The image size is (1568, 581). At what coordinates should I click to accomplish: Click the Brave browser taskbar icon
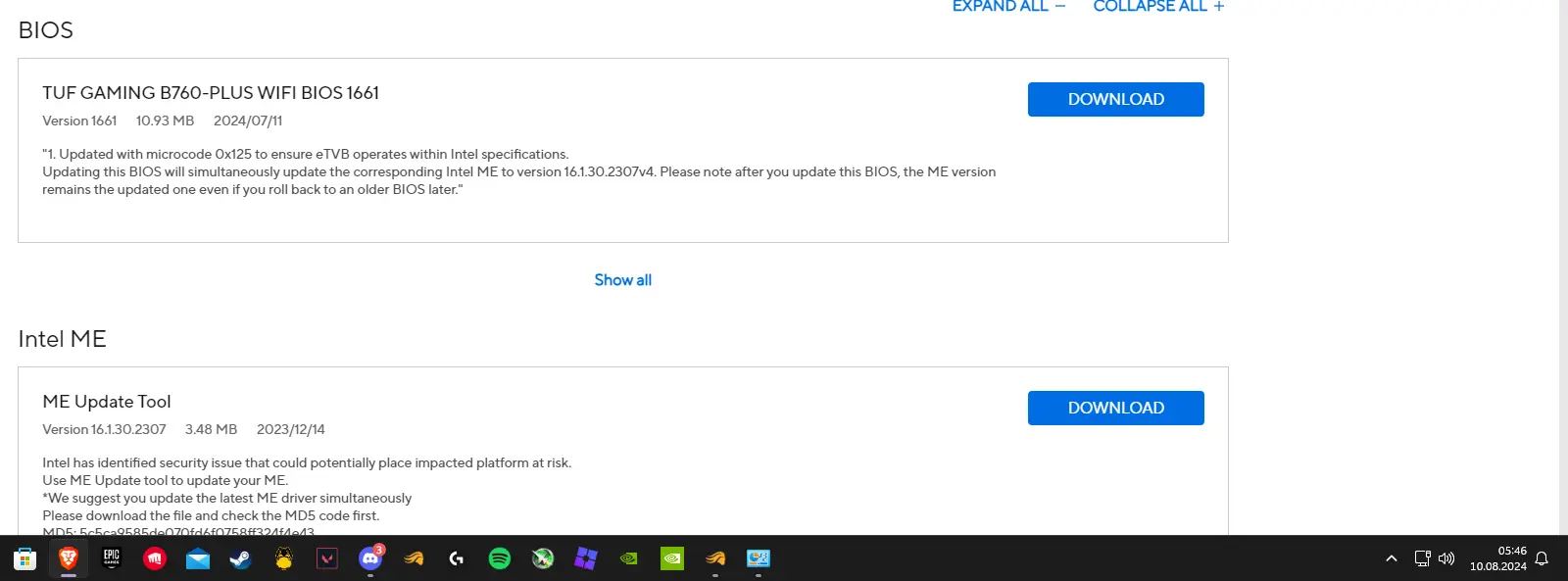[69, 558]
